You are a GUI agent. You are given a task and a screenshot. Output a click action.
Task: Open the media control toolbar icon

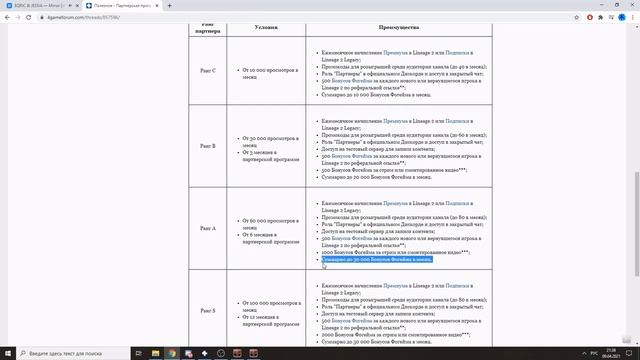[611, 18]
